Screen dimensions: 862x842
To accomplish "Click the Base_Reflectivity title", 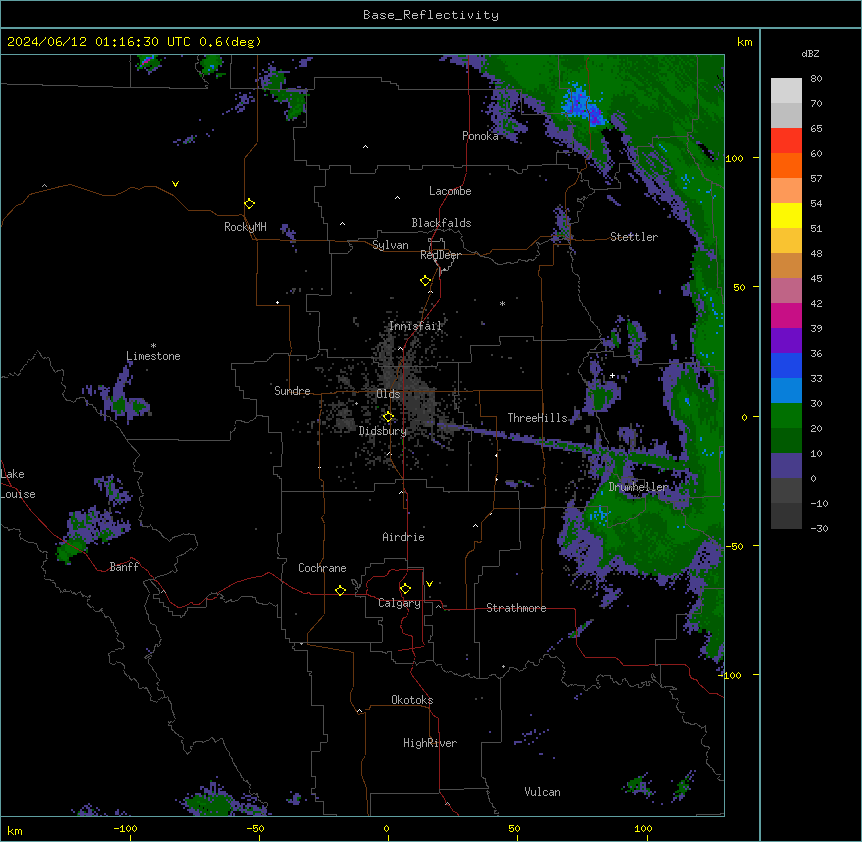I will click(431, 15).
